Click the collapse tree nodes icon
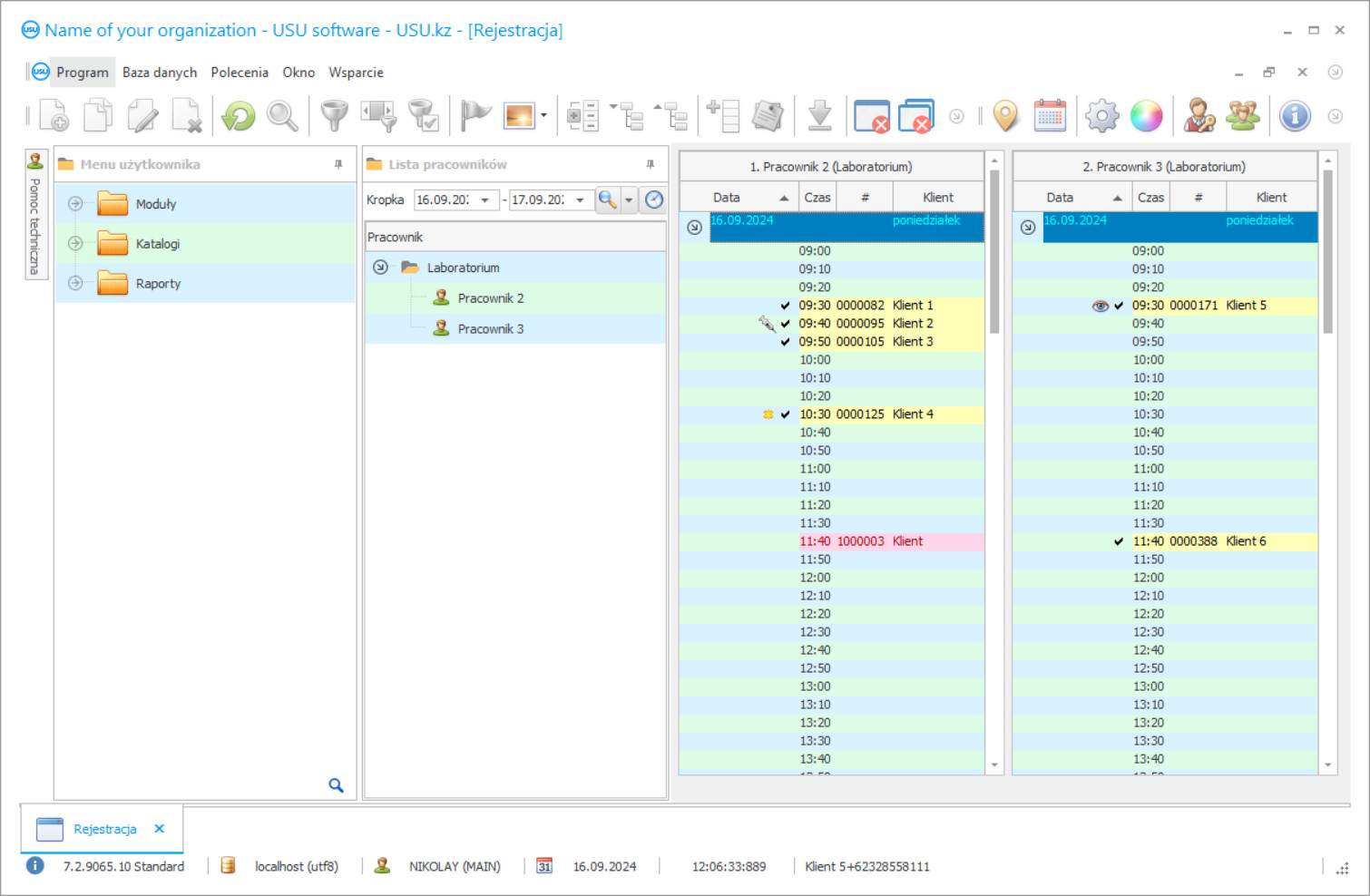This screenshot has width=1370, height=896. (627, 116)
